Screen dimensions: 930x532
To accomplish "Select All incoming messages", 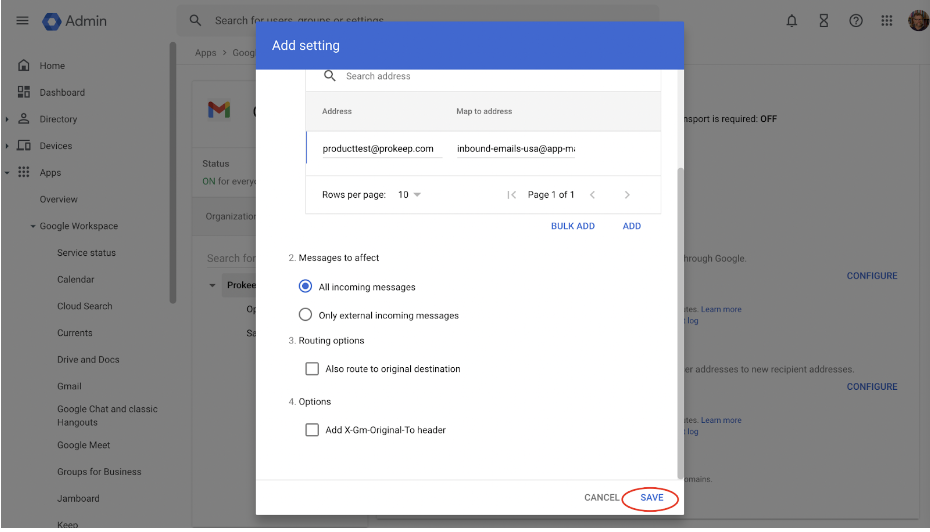I will pos(305,286).
